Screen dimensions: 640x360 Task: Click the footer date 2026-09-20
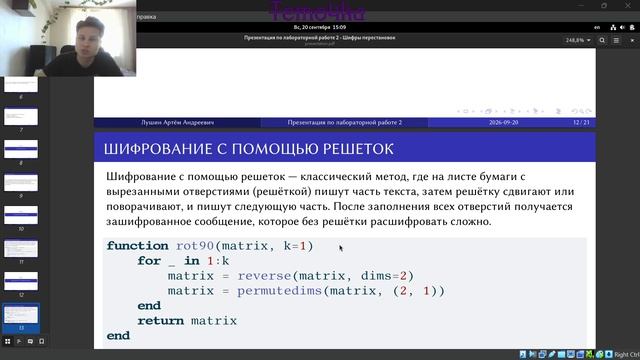point(504,122)
